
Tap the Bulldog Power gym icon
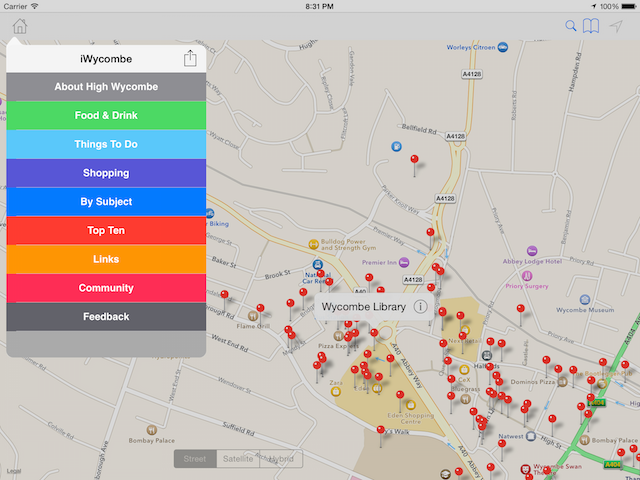(313, 244)
